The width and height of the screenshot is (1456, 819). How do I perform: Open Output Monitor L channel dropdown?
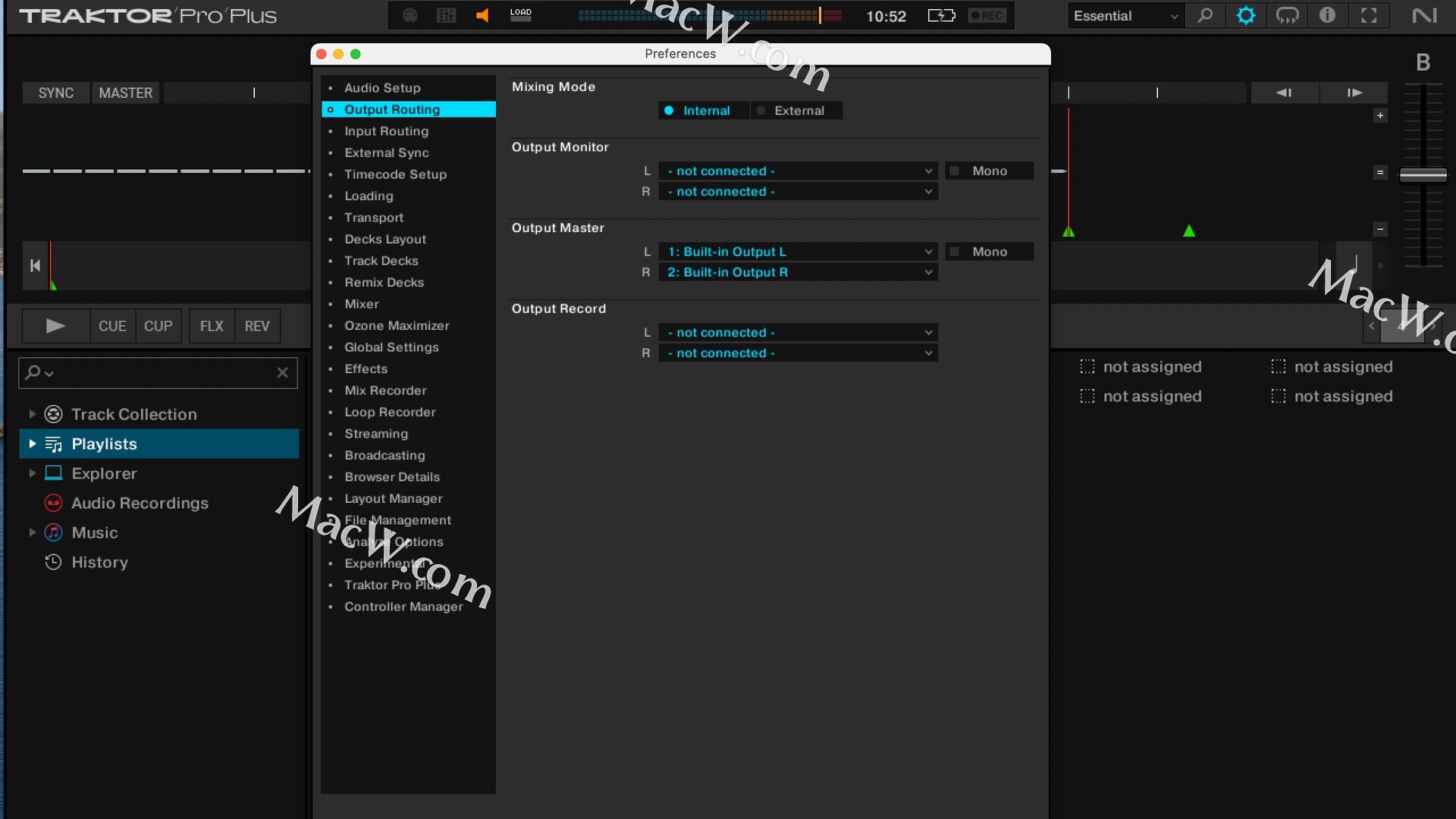798,171
